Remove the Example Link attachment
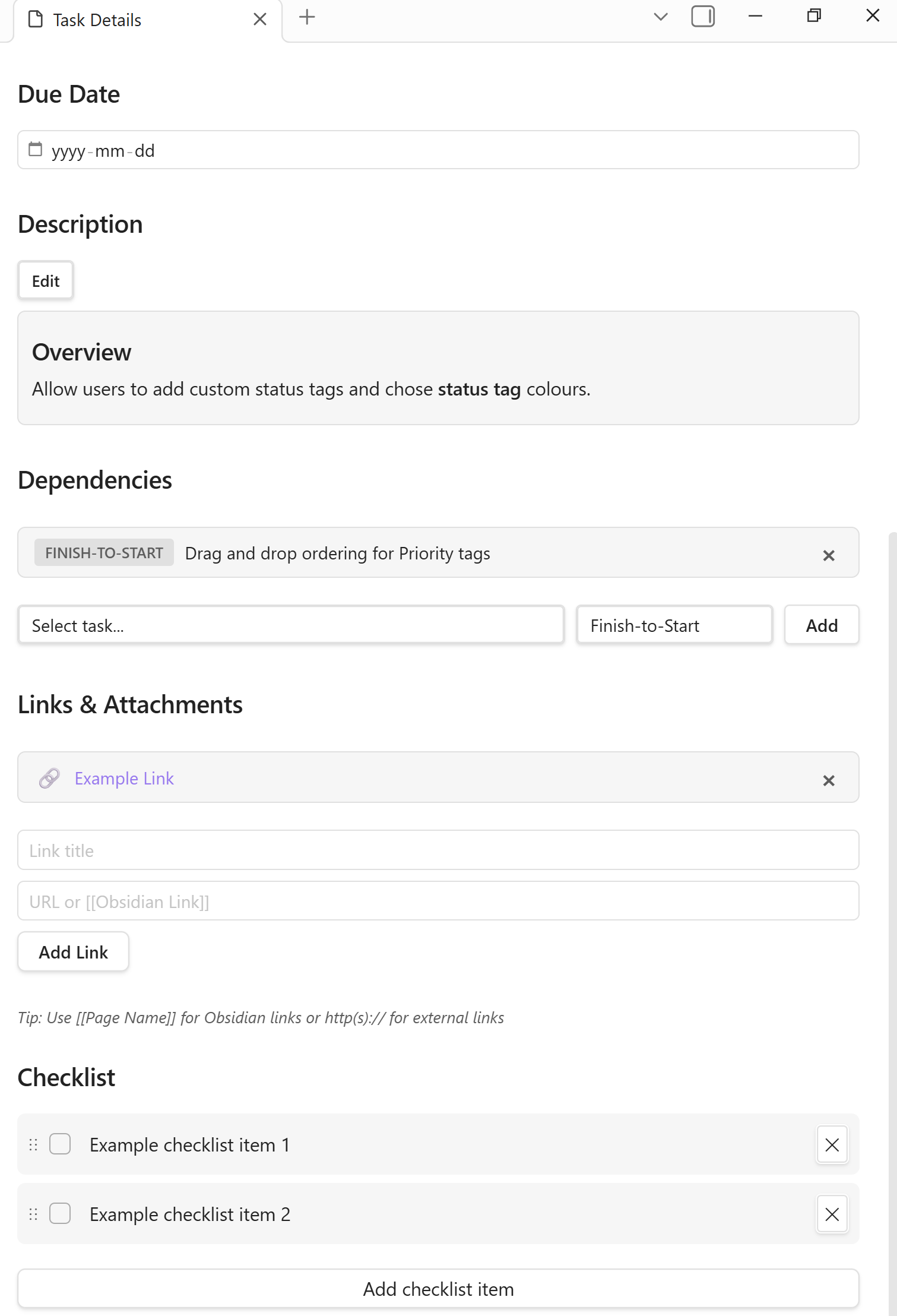This screenshot has width=897, height=1316. [x=828, y=780]
